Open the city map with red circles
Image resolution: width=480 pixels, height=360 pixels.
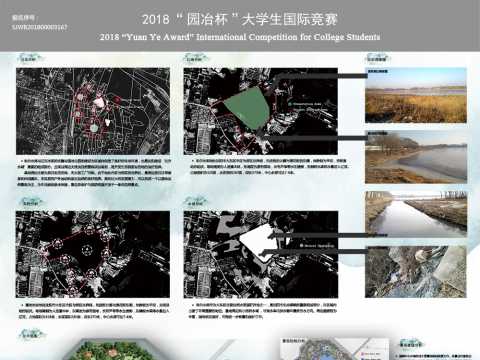(x=93, y=111)
